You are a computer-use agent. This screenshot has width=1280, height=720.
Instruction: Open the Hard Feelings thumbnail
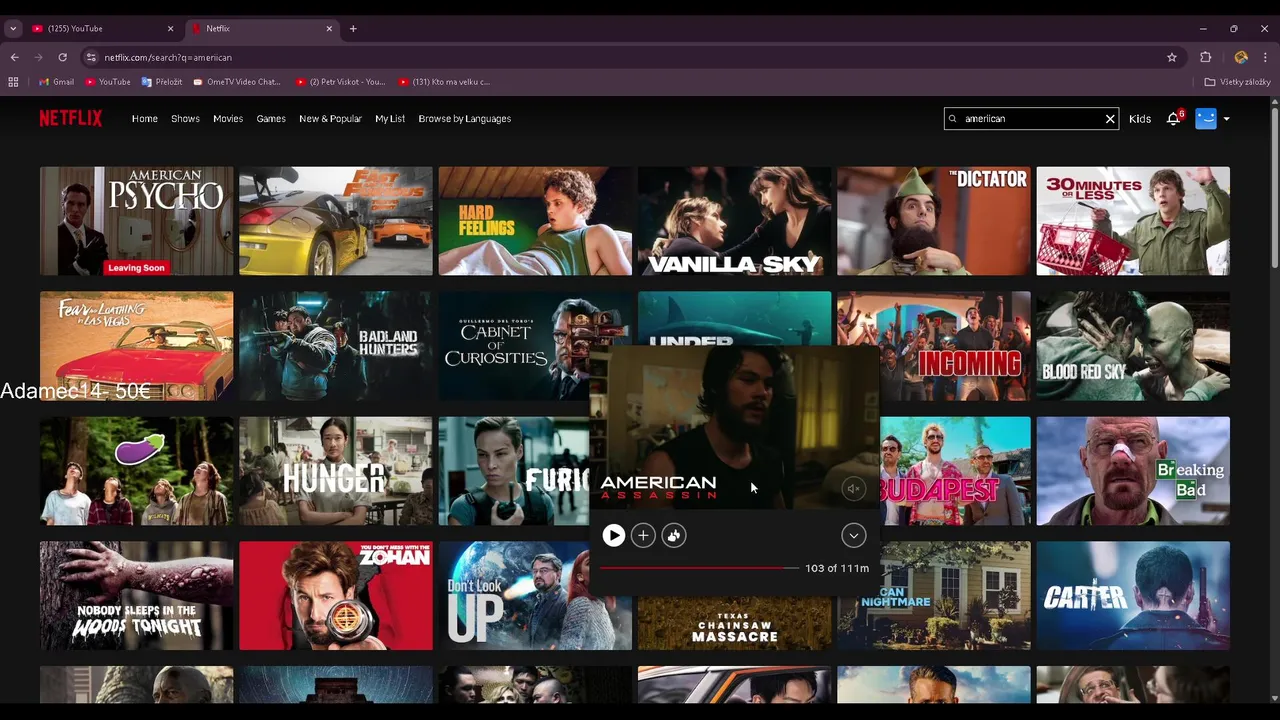click(535, 221)
